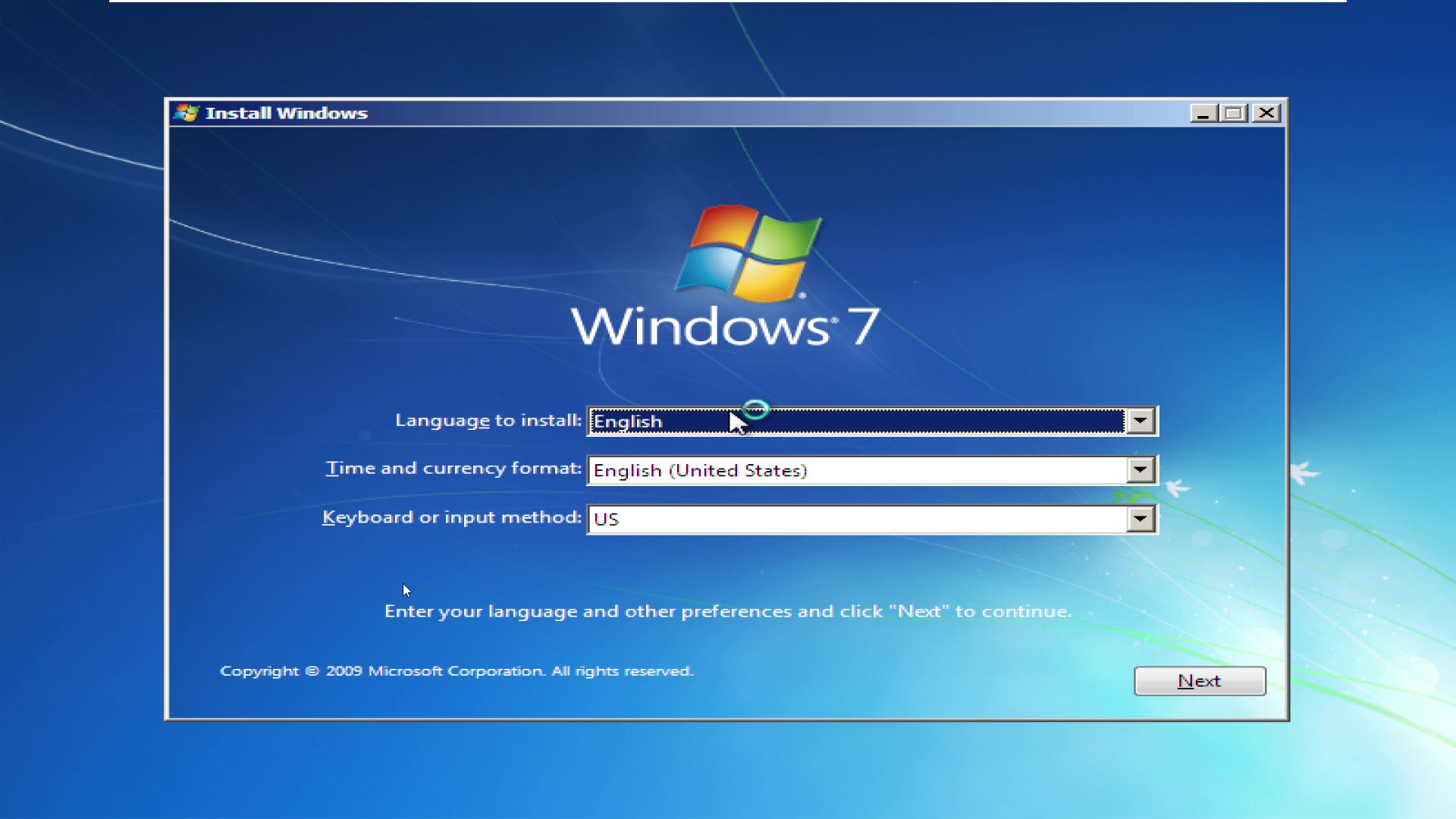1456x819 pixels.
Task: Click the restore window button
Action: (1234, 113)
